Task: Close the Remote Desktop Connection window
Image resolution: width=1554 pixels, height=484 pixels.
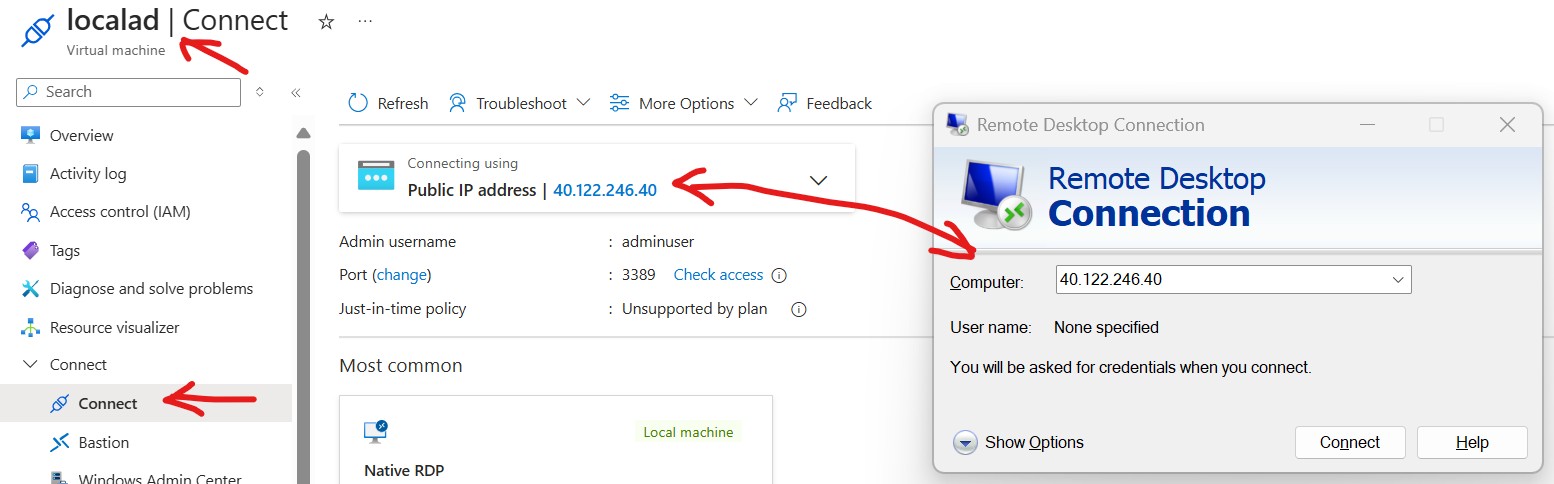Action: pyautogui.click(x=1507, y=124)
